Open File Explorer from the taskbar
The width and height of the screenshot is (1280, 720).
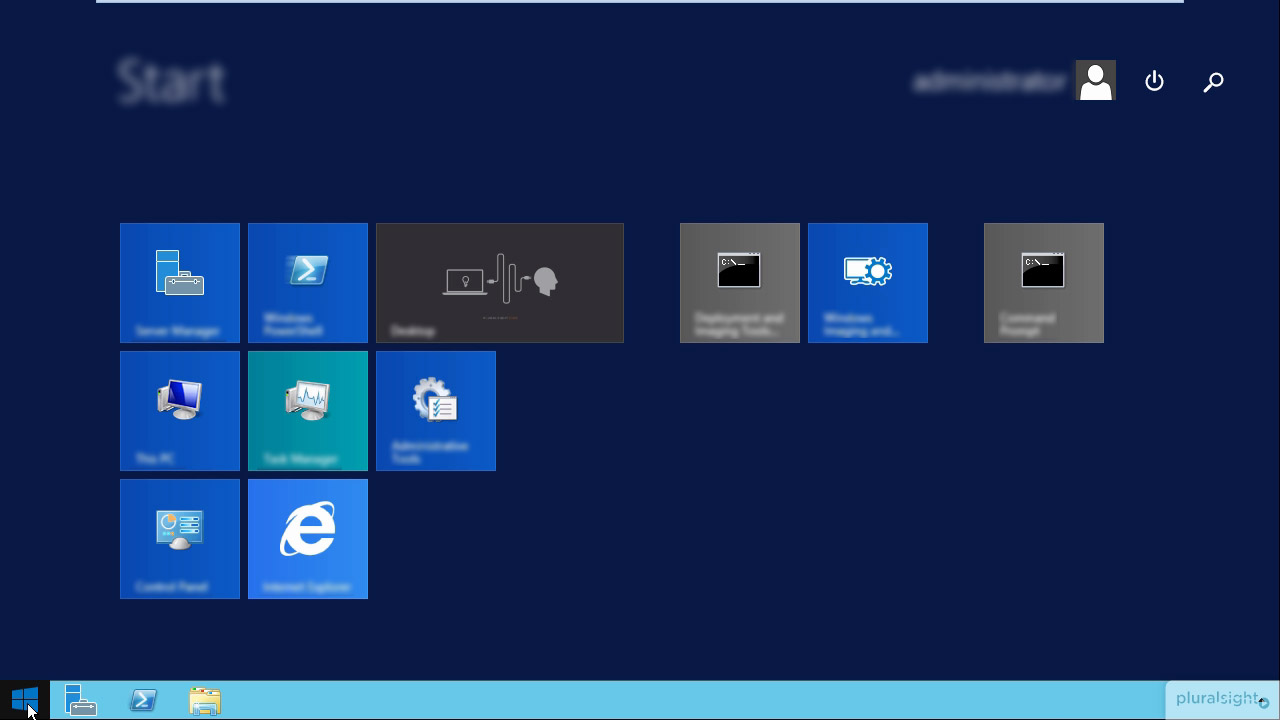click(x=204, y=700)
